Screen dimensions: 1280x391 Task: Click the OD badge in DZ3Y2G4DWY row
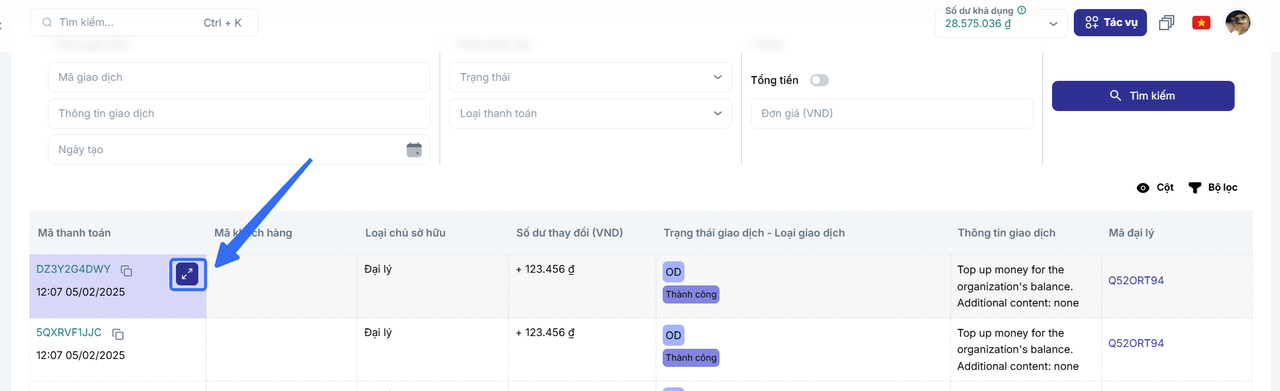click(x=673, y=272)
